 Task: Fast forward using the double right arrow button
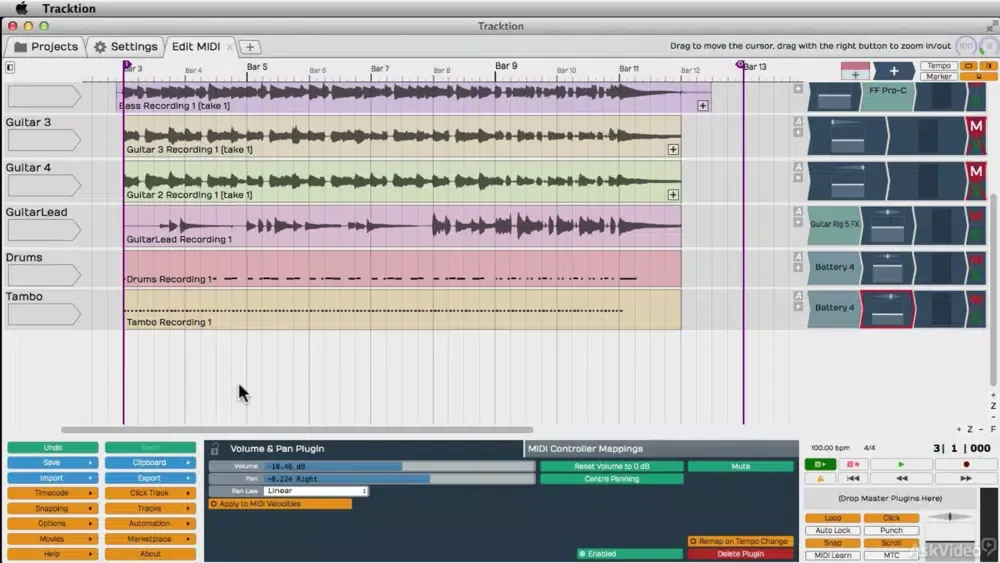pyautogui.click(x=966, y=478)
